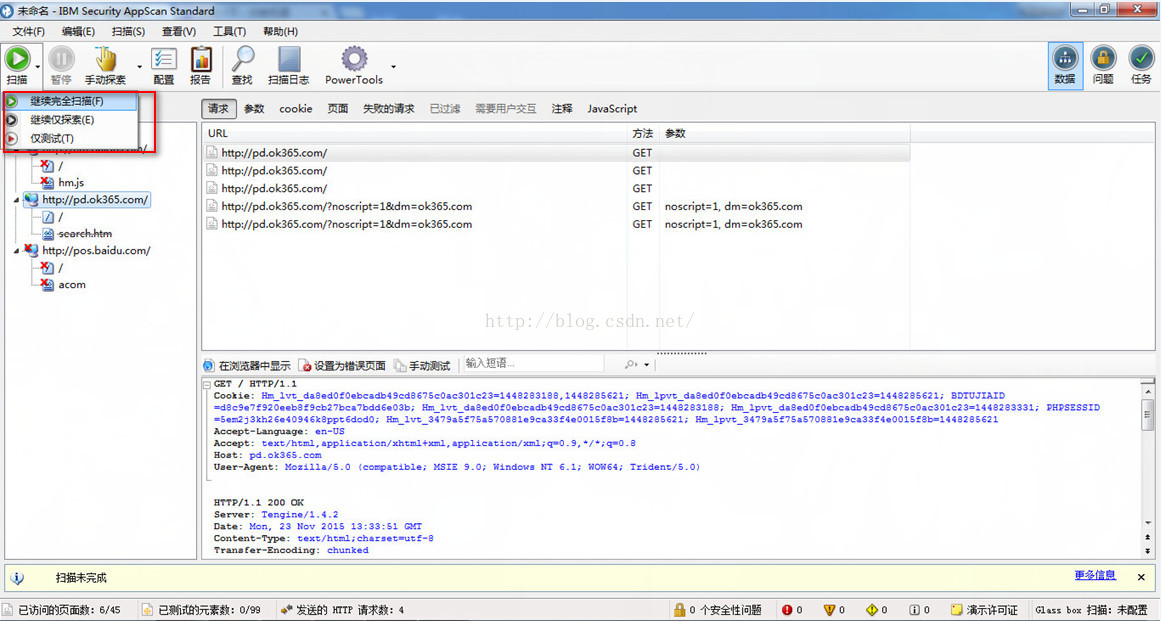Open the 编辑(E) menu
The width and height of the screenshot is (1161, 621).
point(78,31)
